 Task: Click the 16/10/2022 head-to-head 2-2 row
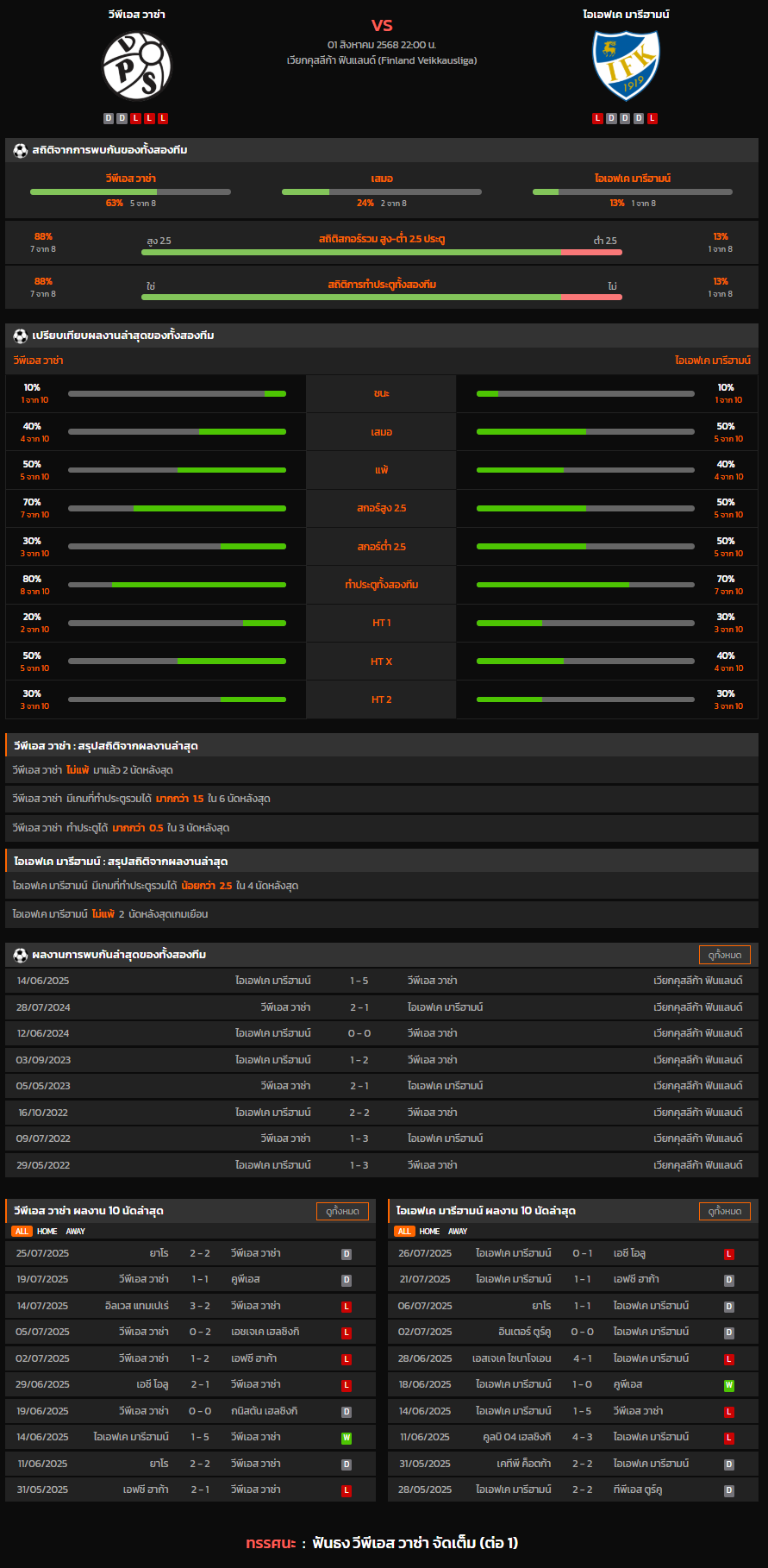tap(382, 1113)
